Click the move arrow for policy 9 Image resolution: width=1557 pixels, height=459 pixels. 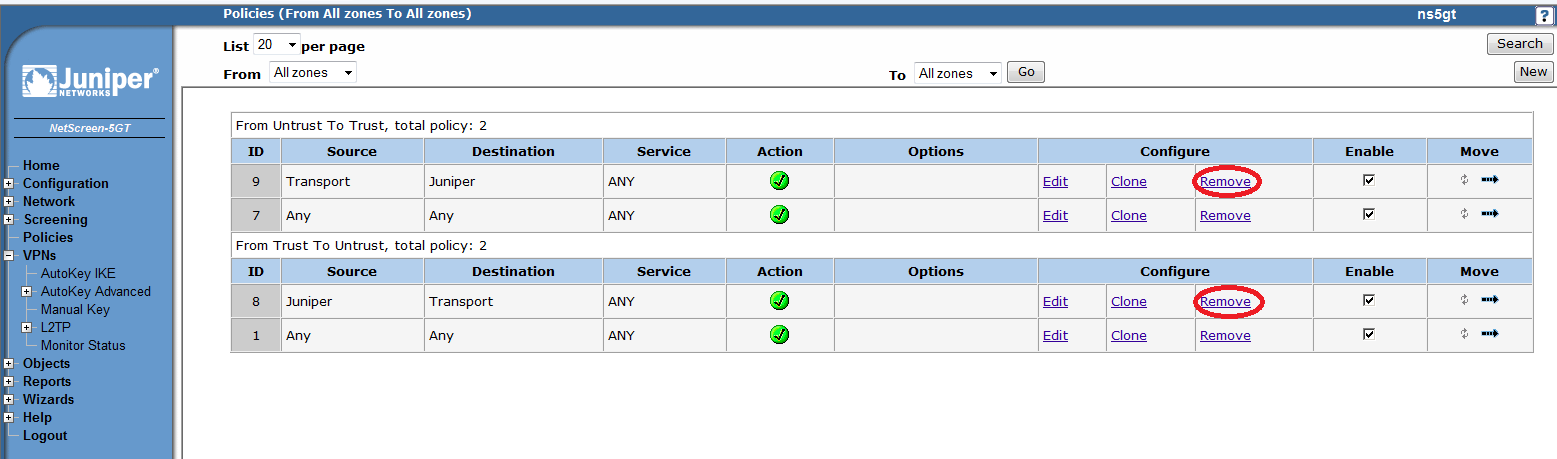(x=1490, y=180)
